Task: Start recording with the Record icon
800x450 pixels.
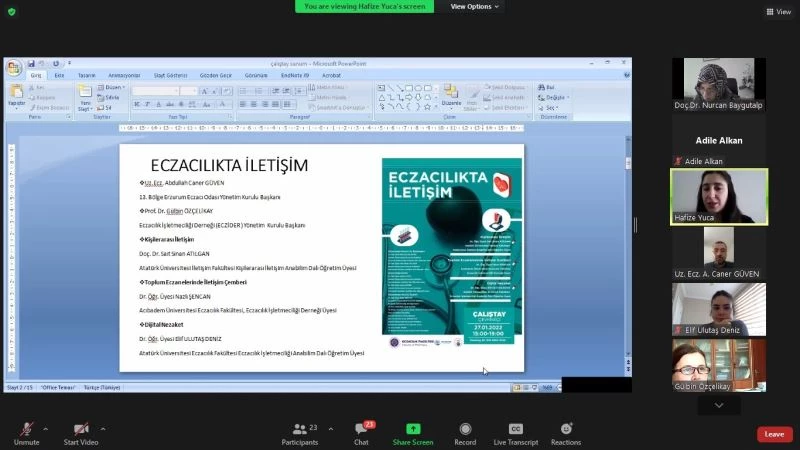Action: click(465, 429)
